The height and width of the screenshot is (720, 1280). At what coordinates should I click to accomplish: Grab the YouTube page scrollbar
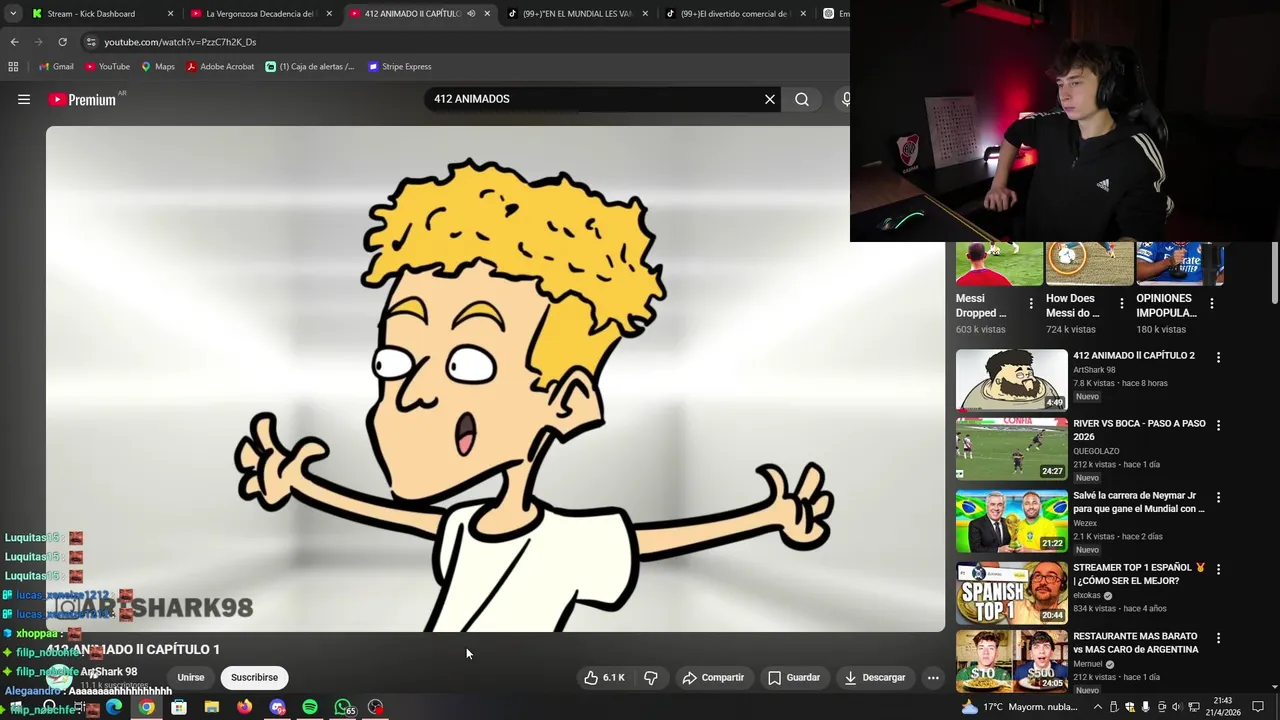[1274, 272]
